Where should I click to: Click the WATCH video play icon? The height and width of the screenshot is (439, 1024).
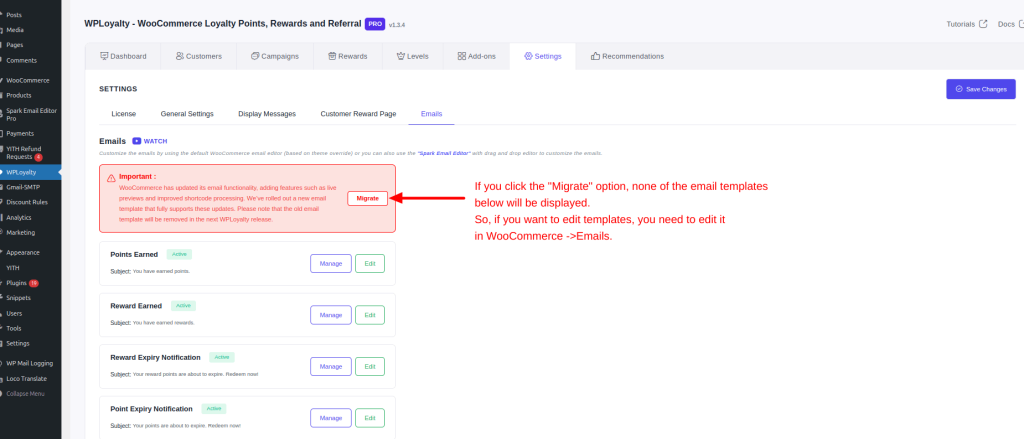point(136,140)
